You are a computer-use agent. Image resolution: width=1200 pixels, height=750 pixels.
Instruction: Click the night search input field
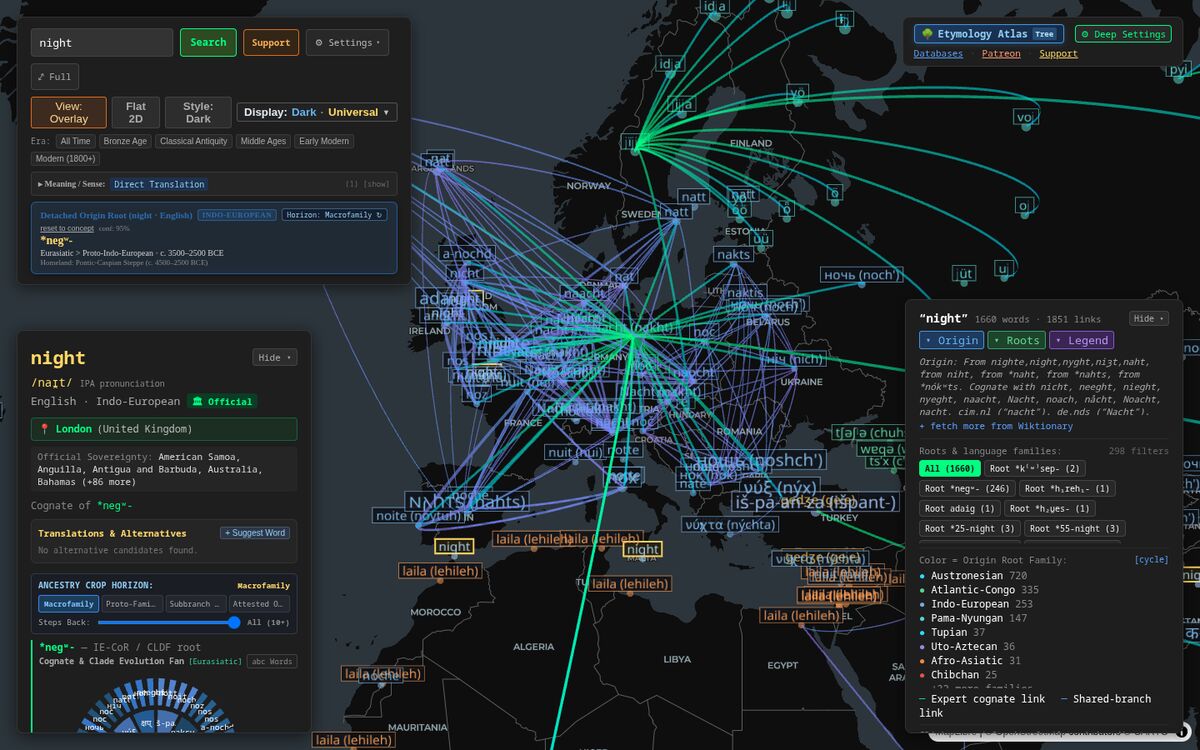tap(102, 43)
